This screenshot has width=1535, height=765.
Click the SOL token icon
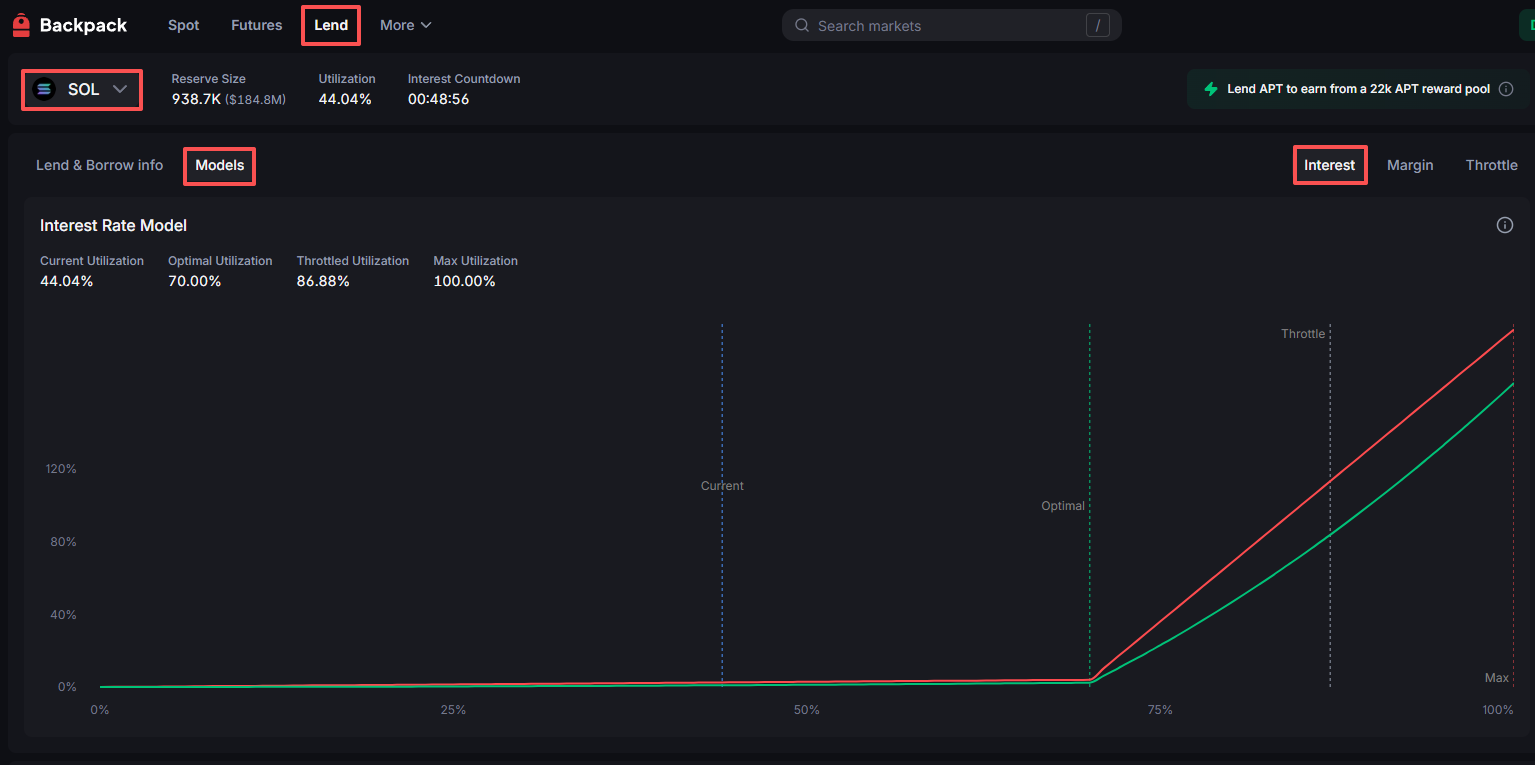44,89
